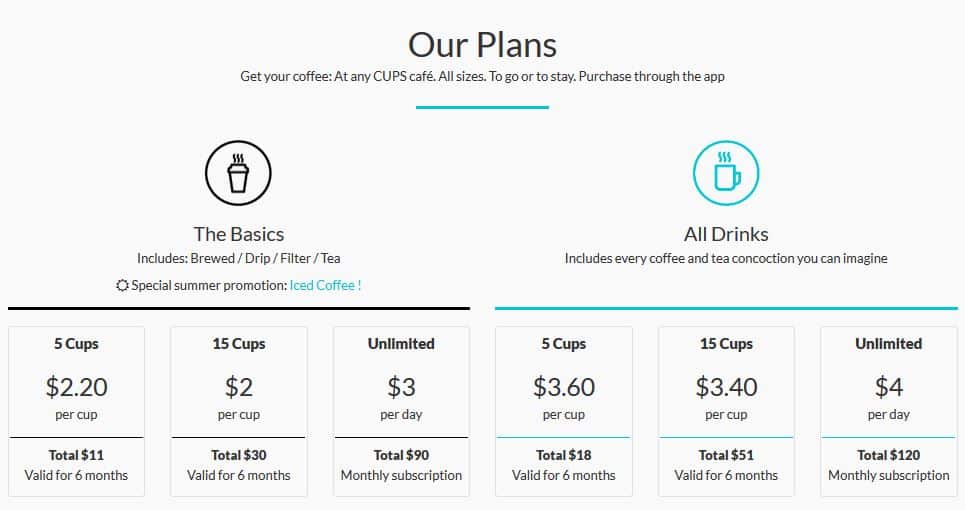Choose All Drinks 15 Cups $3.40 plan
The height and width of the screenshot is (510, 965).
tap(726, 410)
